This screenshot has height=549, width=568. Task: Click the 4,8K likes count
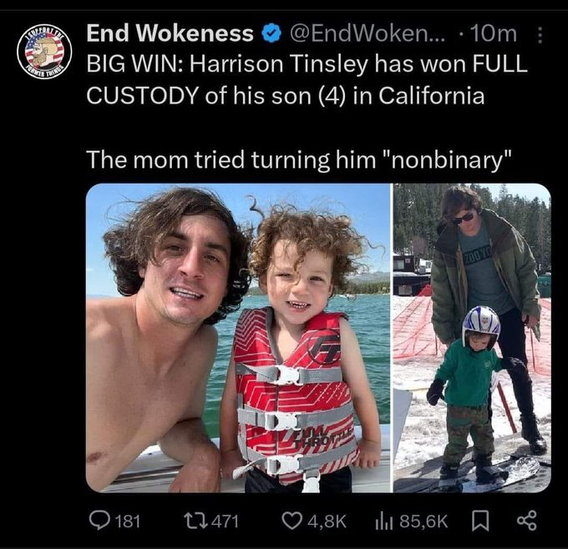pos(327,522)
